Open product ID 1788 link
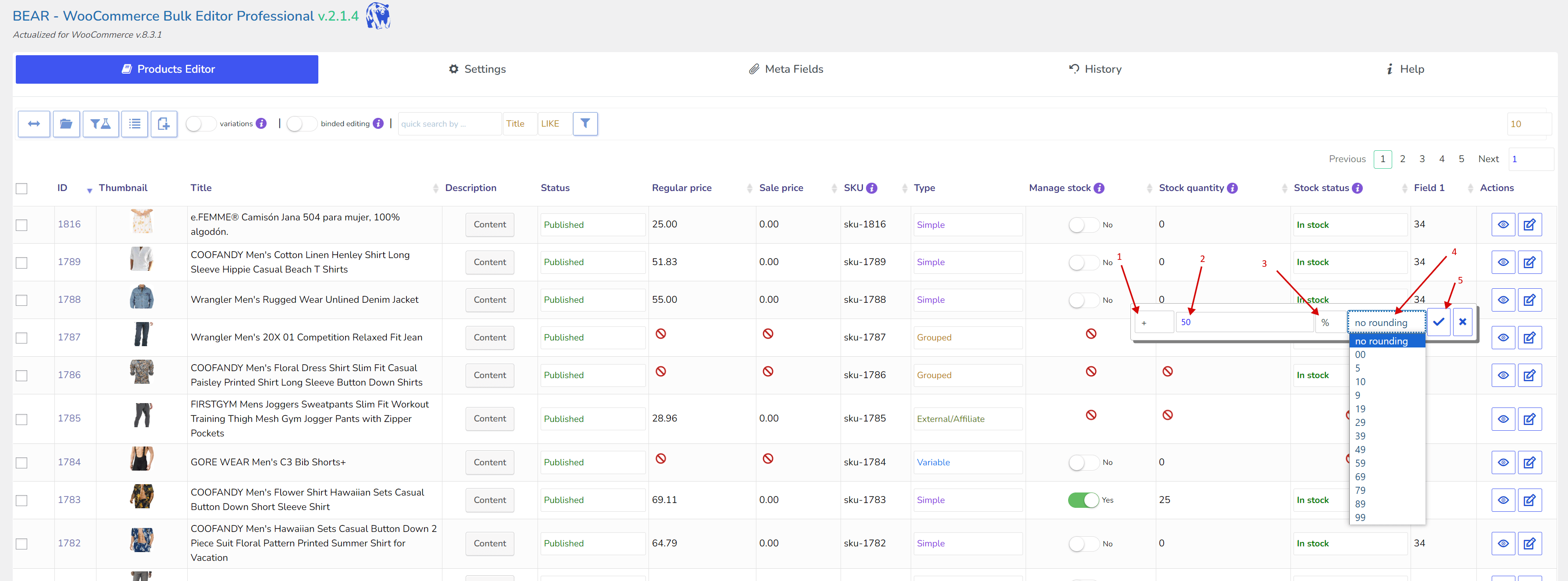Screen dimensions: 1568x581 point(69,299)
